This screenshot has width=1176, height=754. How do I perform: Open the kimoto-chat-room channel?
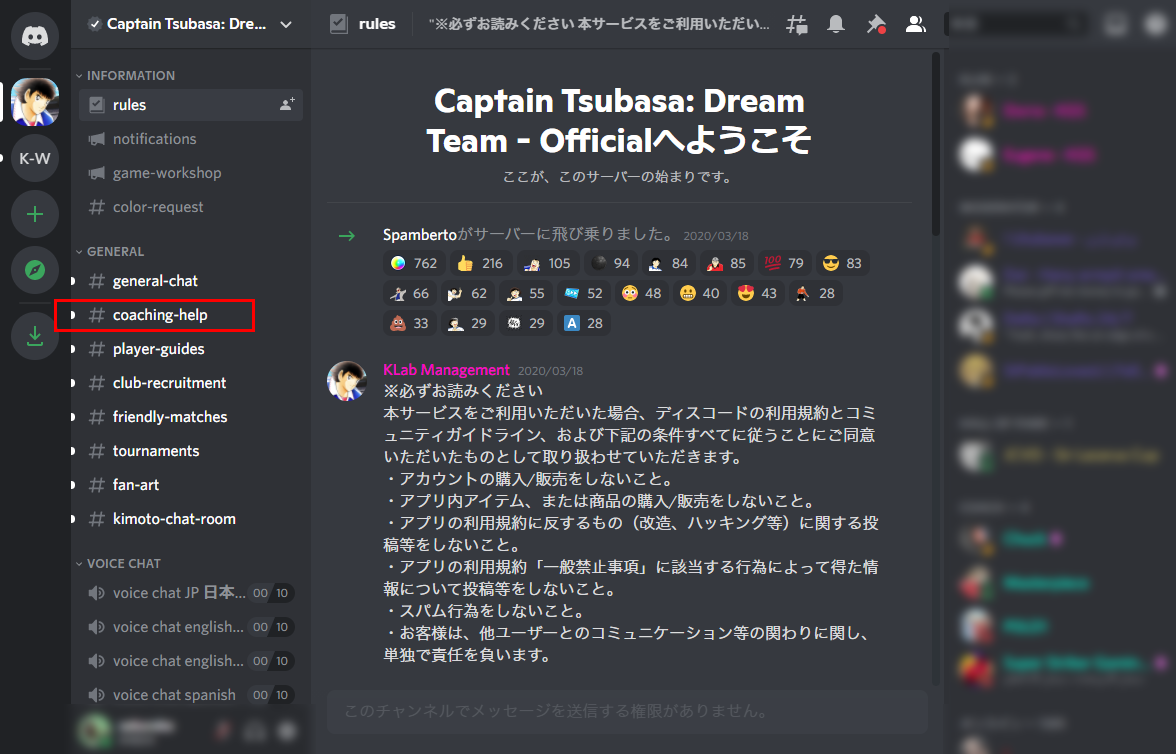190,519
